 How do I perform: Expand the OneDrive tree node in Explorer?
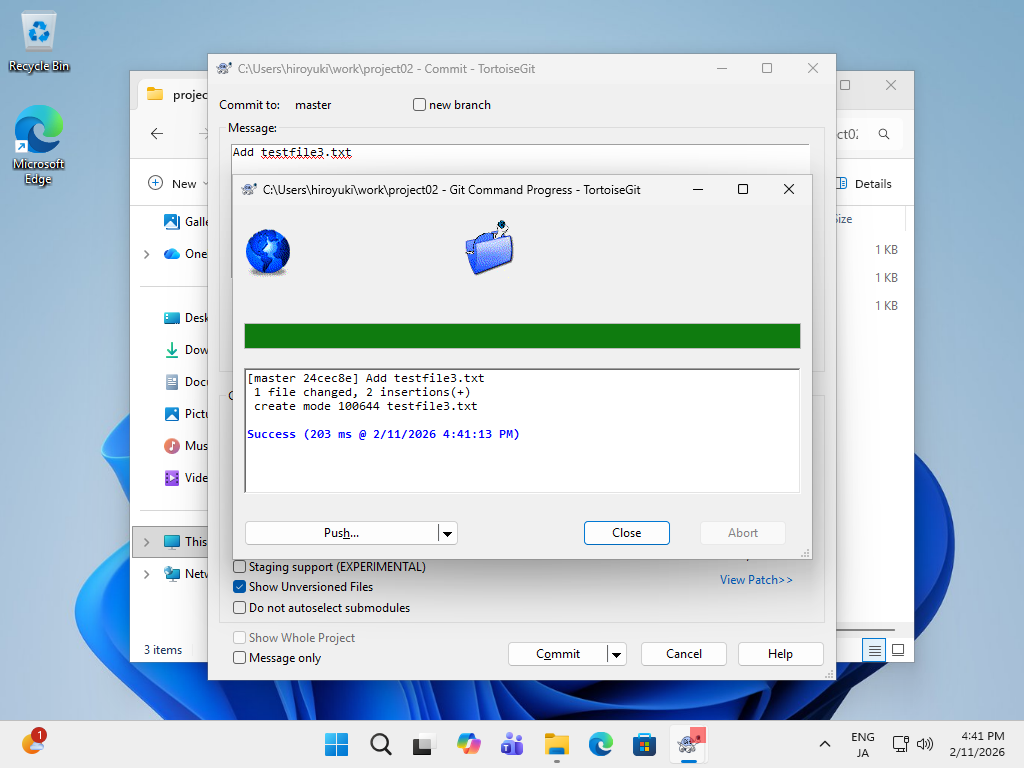146,254
